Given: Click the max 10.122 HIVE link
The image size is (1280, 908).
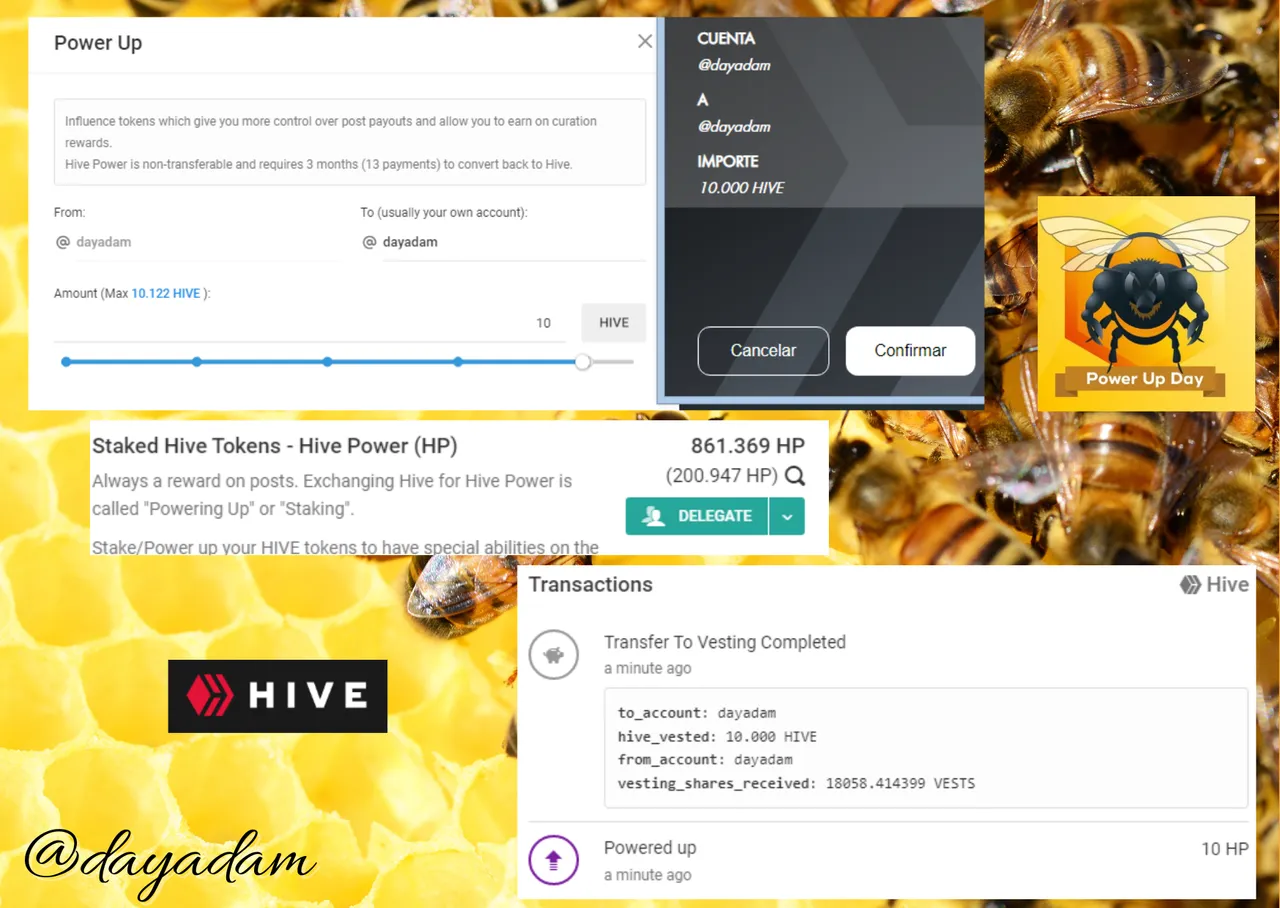Looking at the screenshot, I should pos(166,294).
